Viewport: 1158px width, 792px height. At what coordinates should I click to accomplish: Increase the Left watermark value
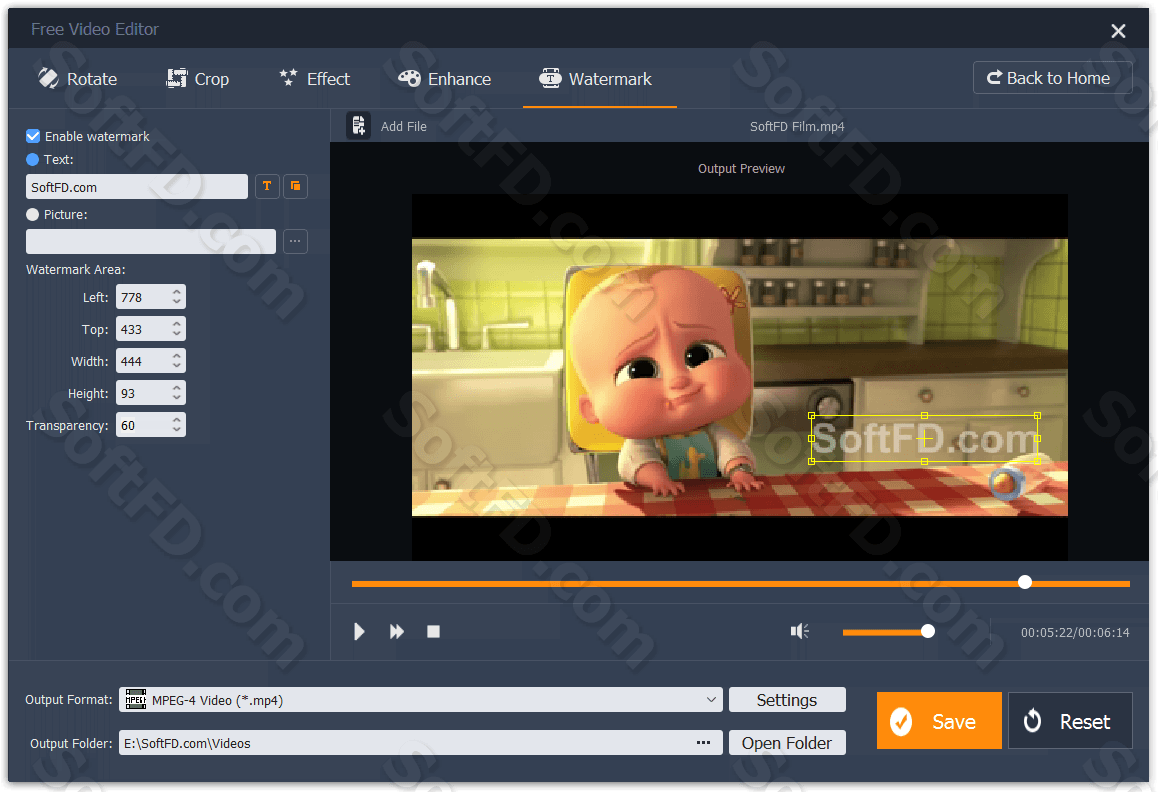tap(177, 292)
